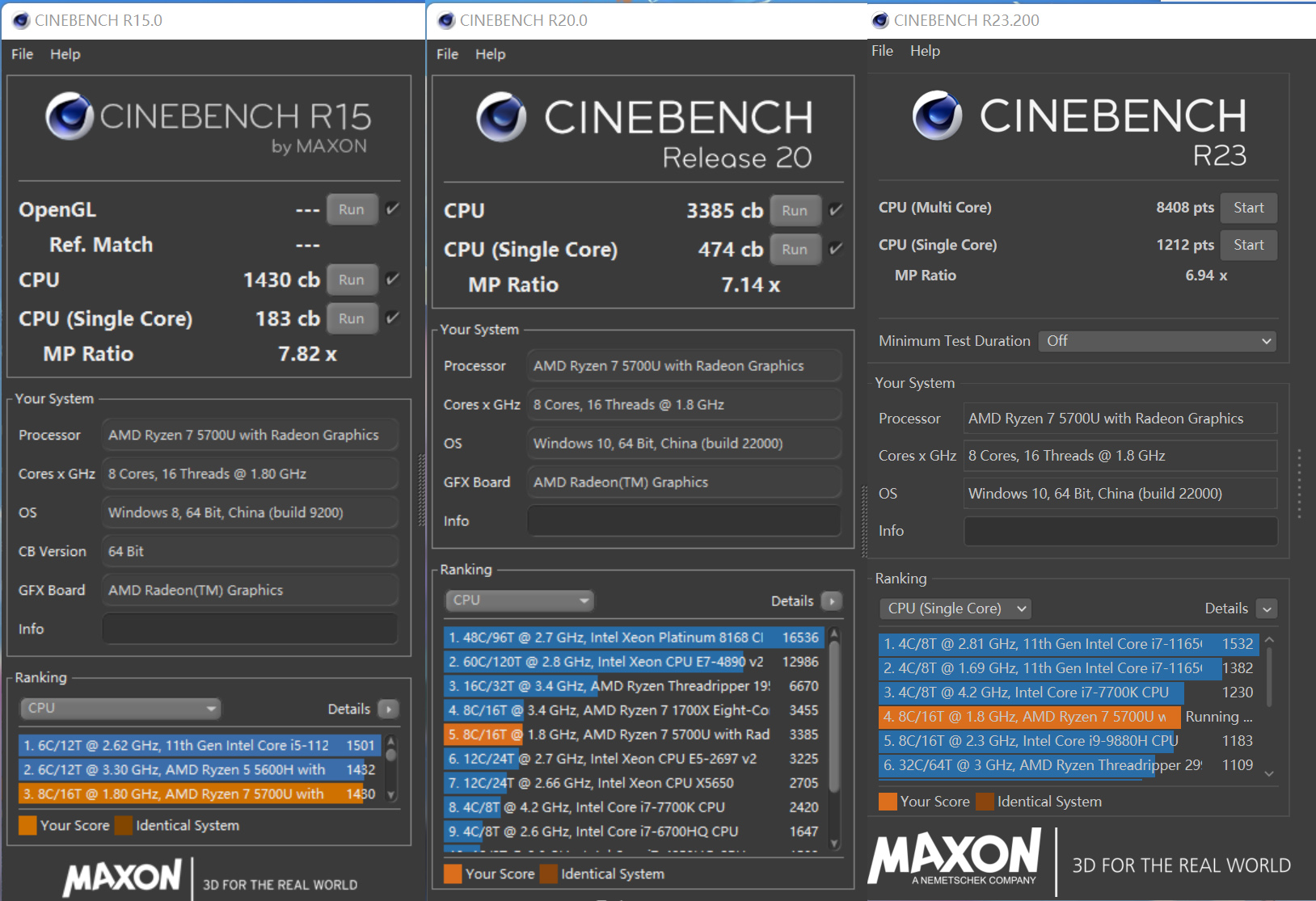Click the R15 ranking list scrollbar thumb
The width and height of the screenshot is (1316, 901).
point(391,756)
